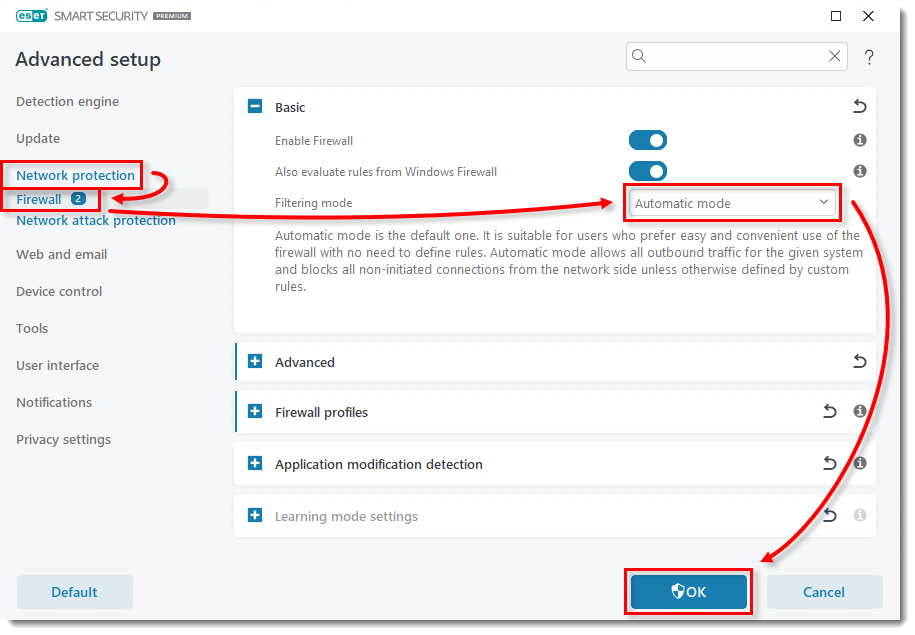Click inside the search input field
The image size is (915, 635).
tap(730, 56)
